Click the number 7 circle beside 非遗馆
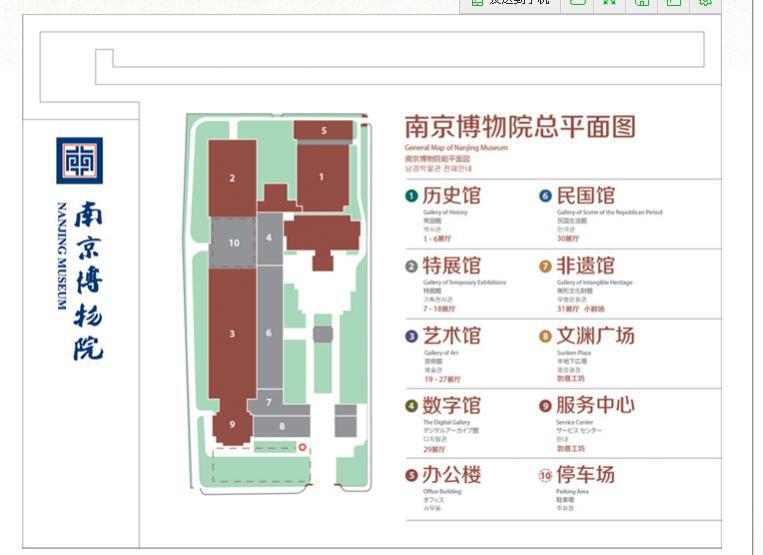 (545, 266)
